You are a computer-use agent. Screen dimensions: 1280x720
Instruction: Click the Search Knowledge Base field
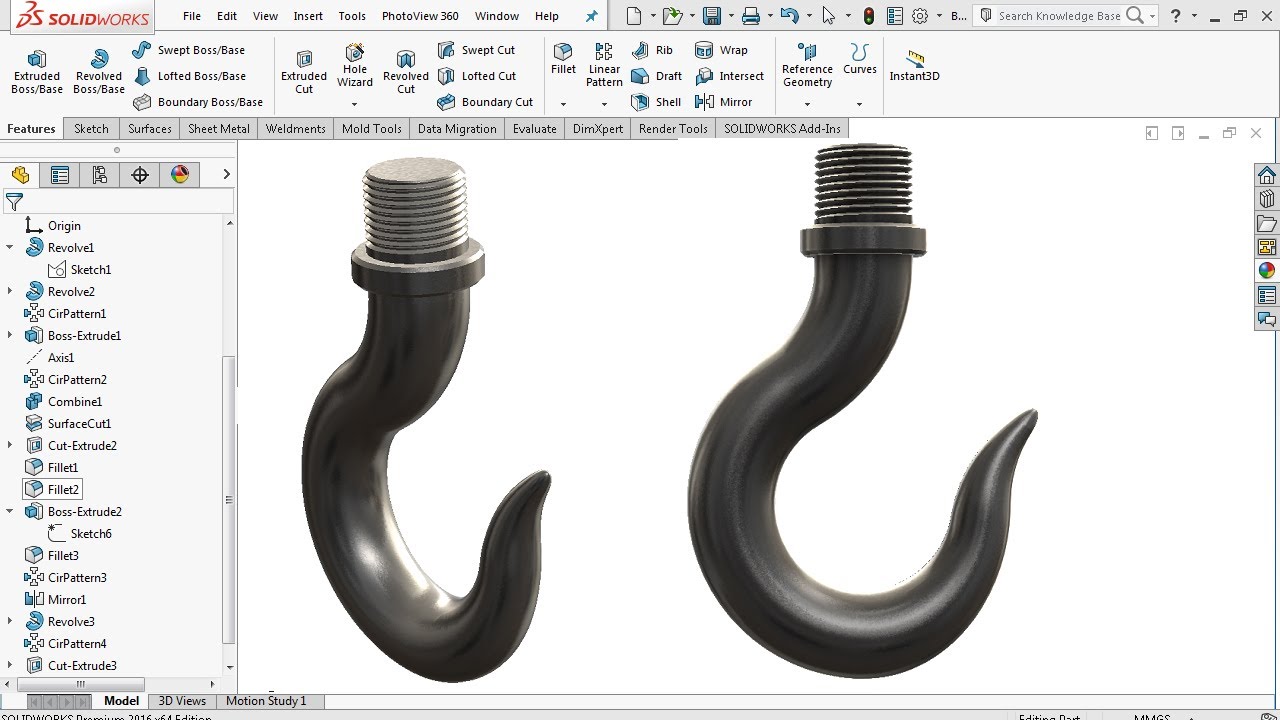pos(1059,16)
